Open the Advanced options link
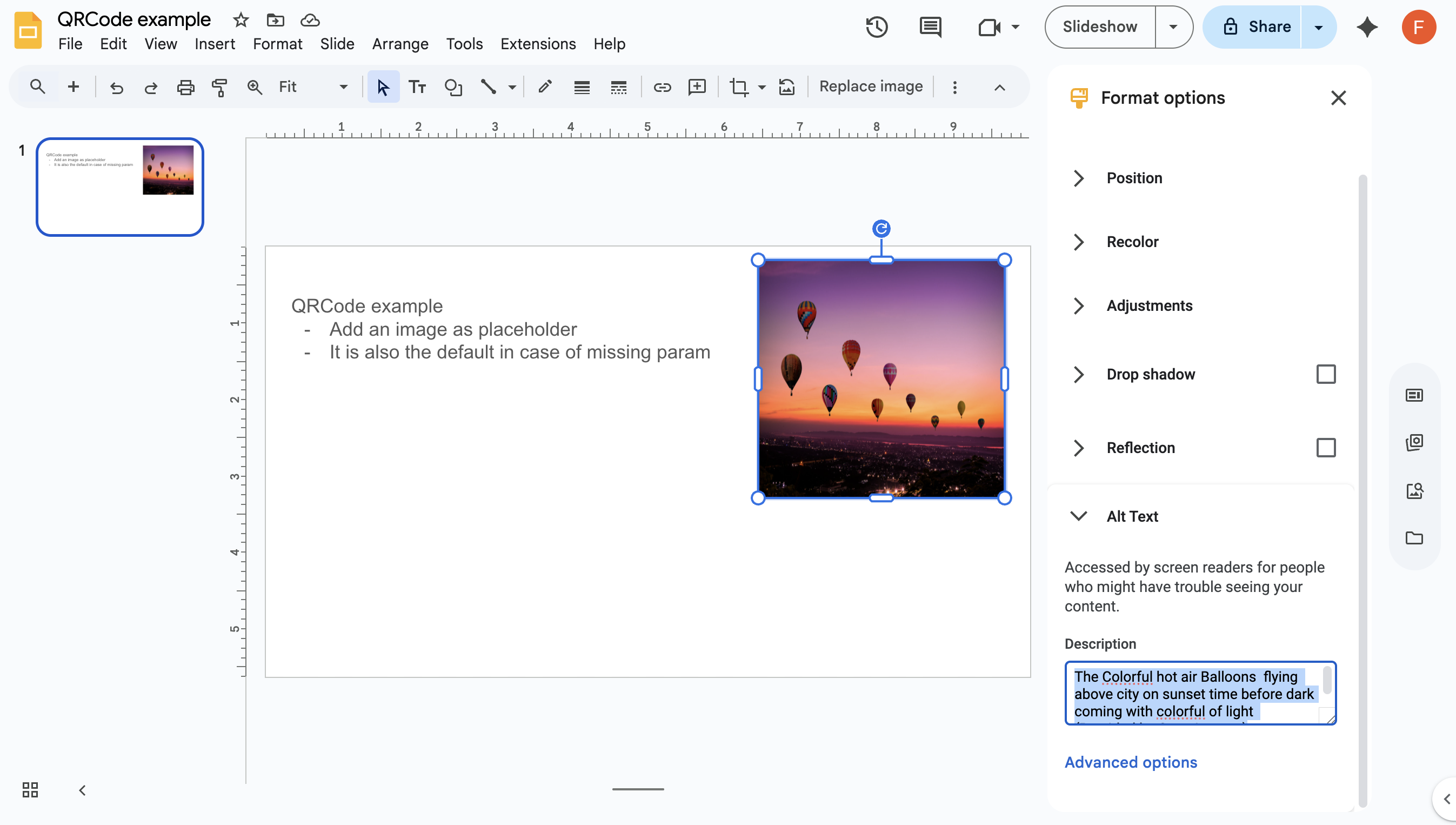 1130,762
